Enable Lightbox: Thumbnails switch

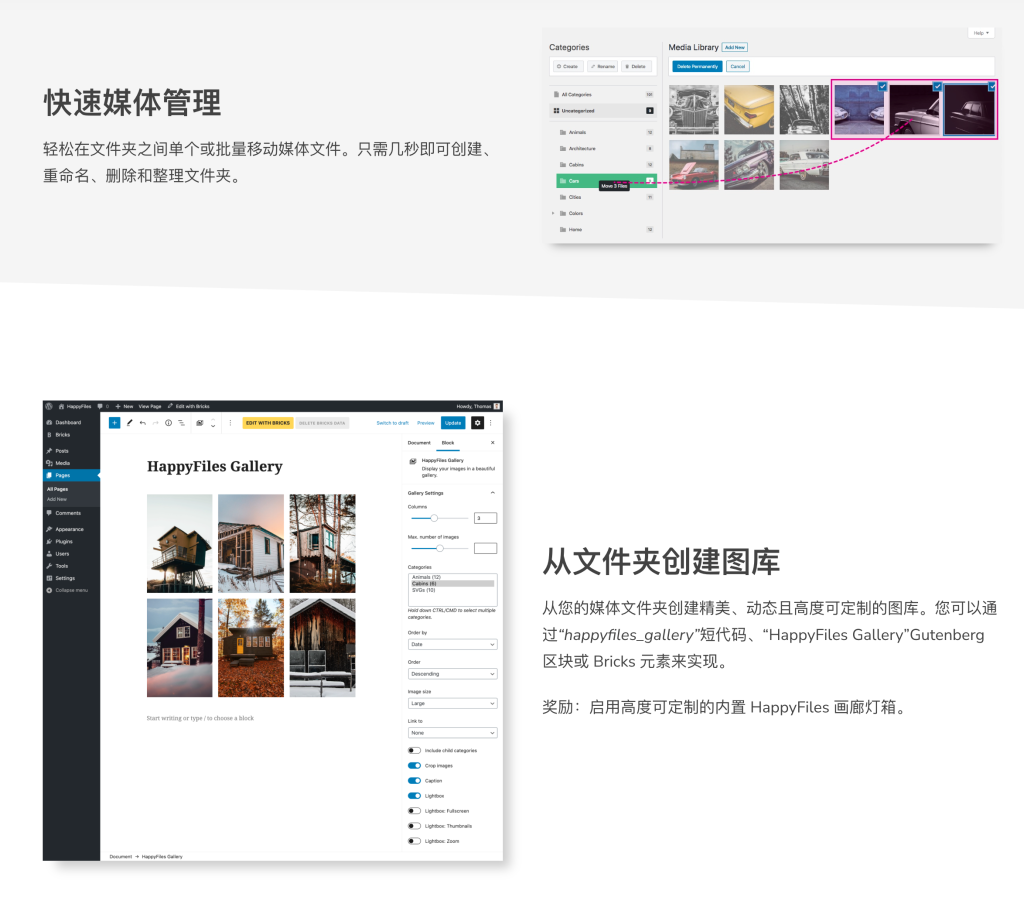click(414, 826)
